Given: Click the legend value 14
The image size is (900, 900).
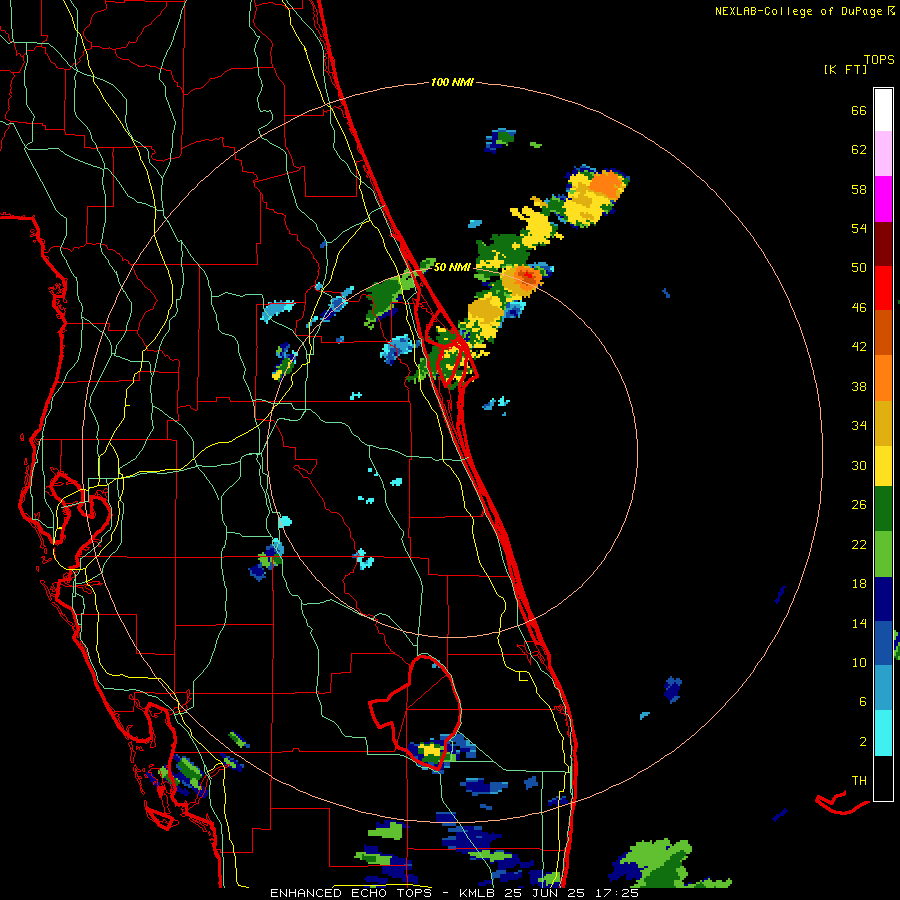Looking at the screenshot, I should [859, 623].
